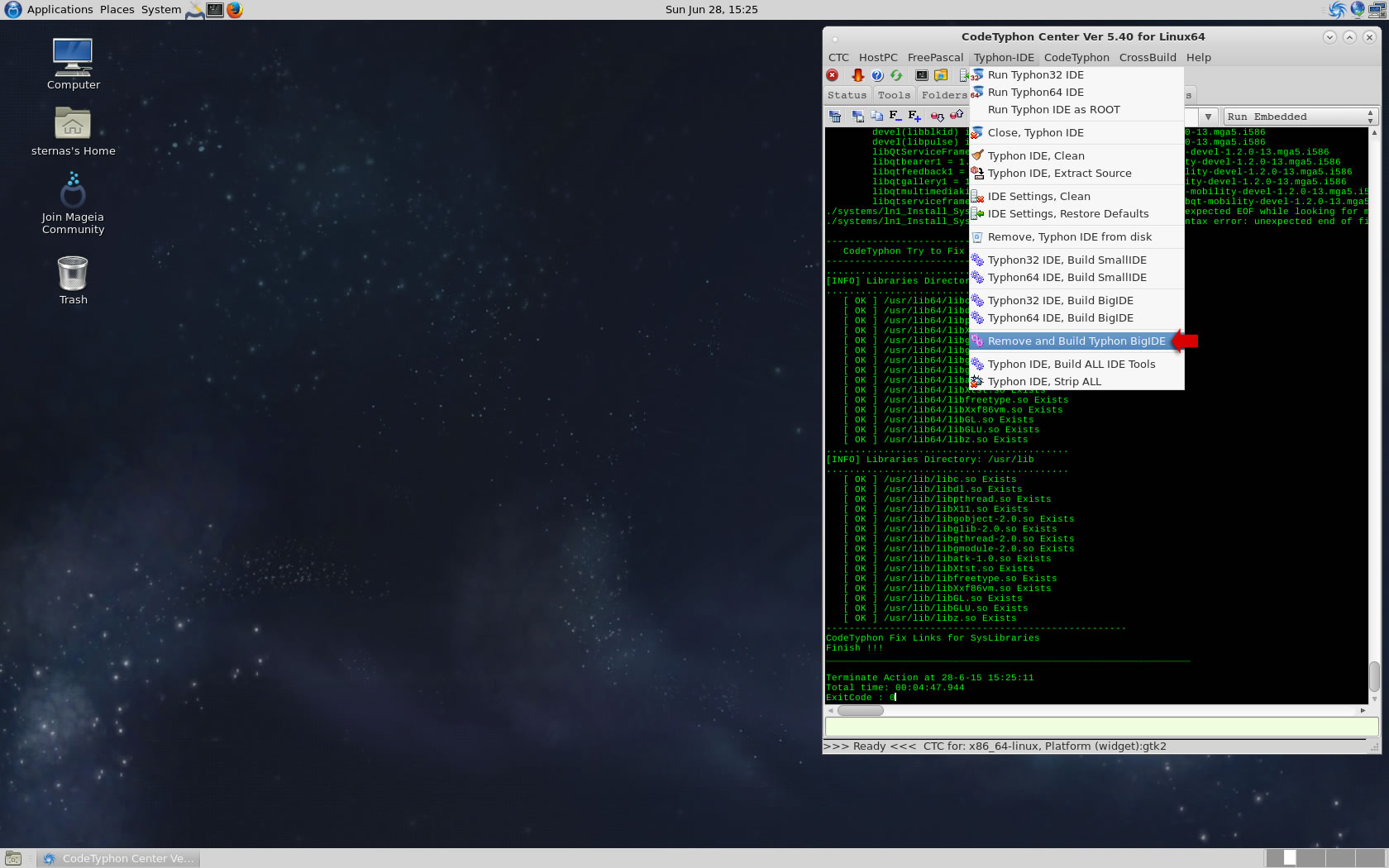1389x868 pixels.
Task: Click show desktop icon in bottom panel
Action: [13, 859]
